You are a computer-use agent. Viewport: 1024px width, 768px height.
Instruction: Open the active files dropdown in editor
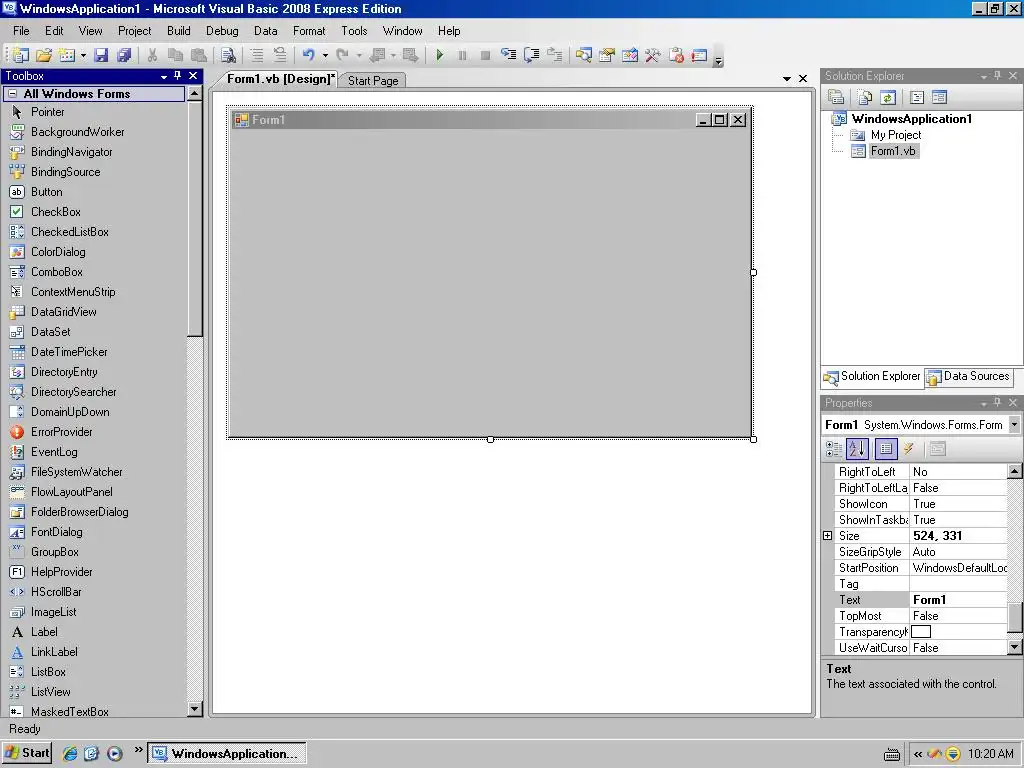pyautogui.click(x=787, y=78)
